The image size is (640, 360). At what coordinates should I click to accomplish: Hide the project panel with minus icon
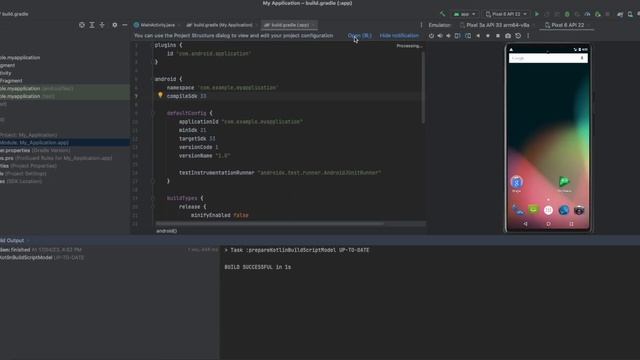click(x=124, y=25)
